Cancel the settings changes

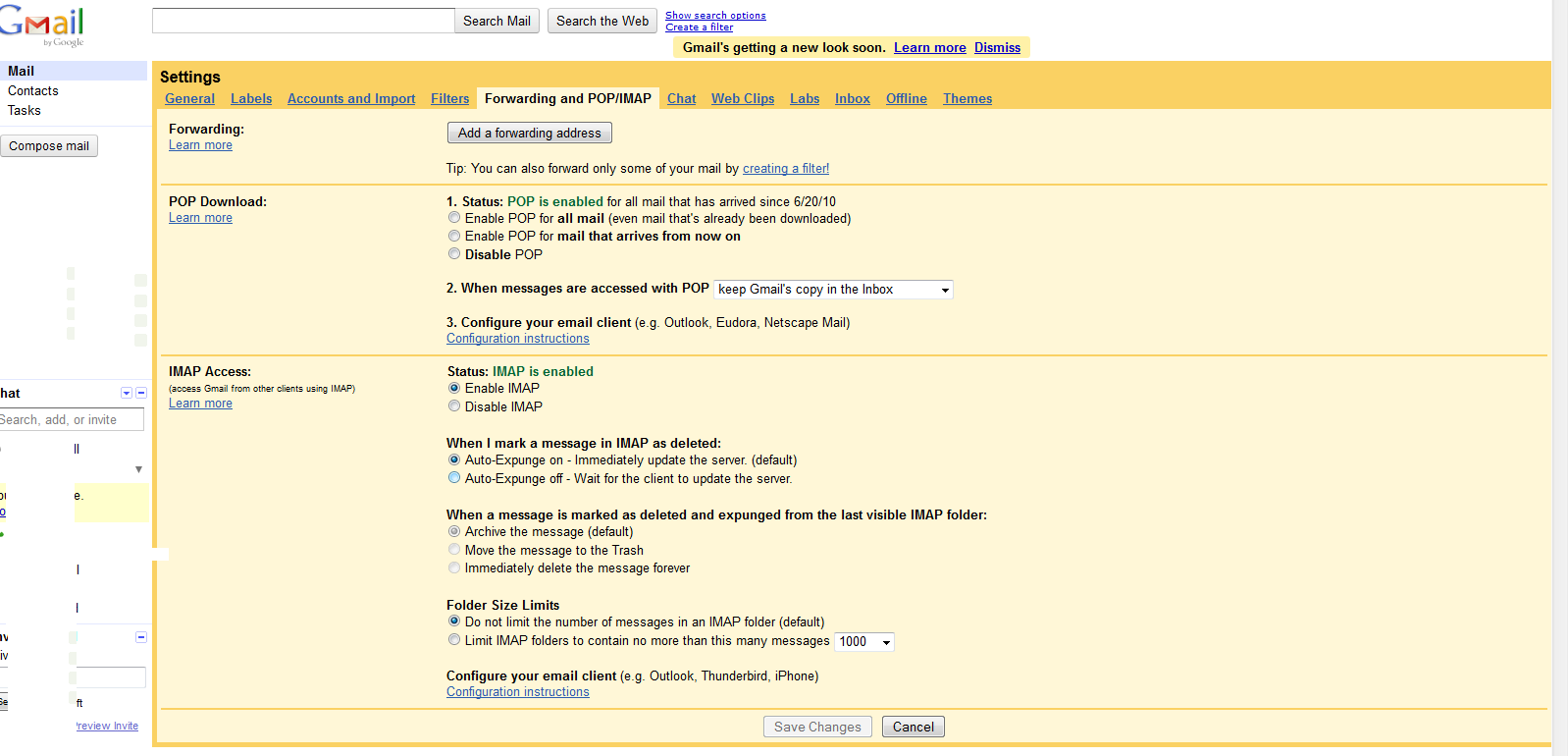(914, 727)
